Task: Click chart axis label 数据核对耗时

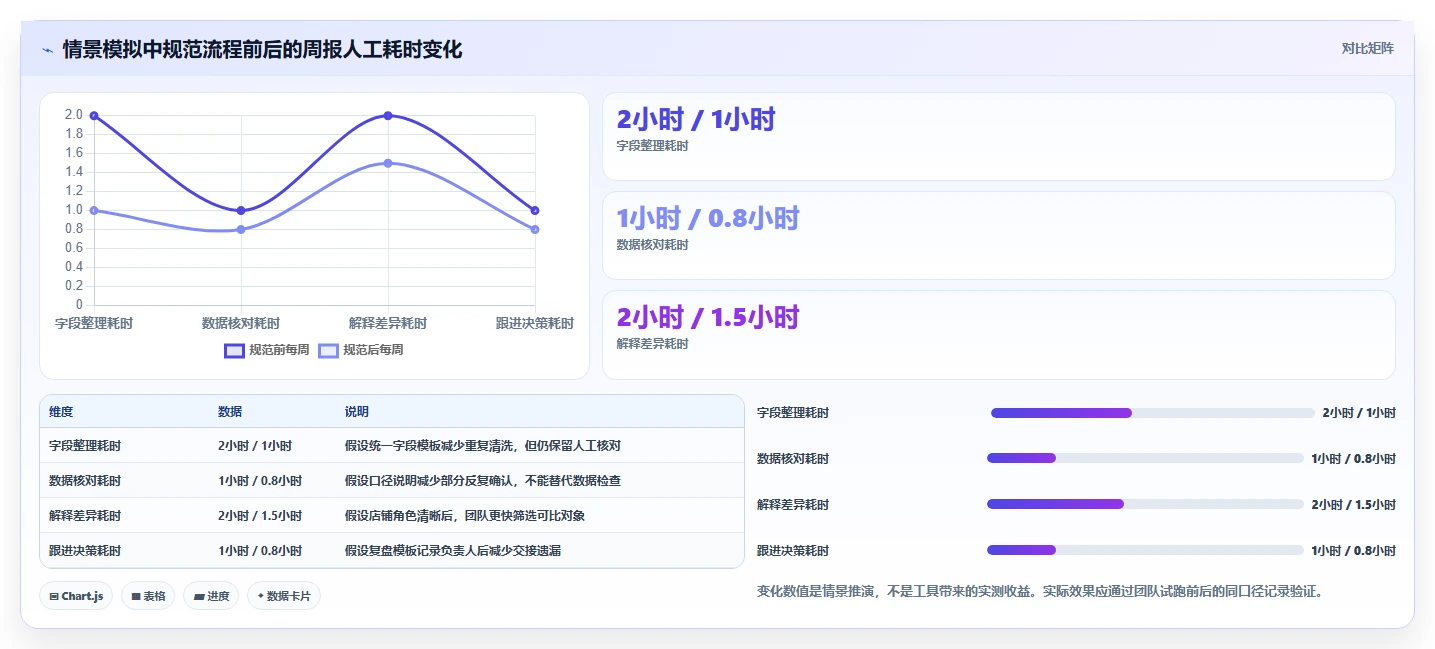Action: click(x=241, y=324)
